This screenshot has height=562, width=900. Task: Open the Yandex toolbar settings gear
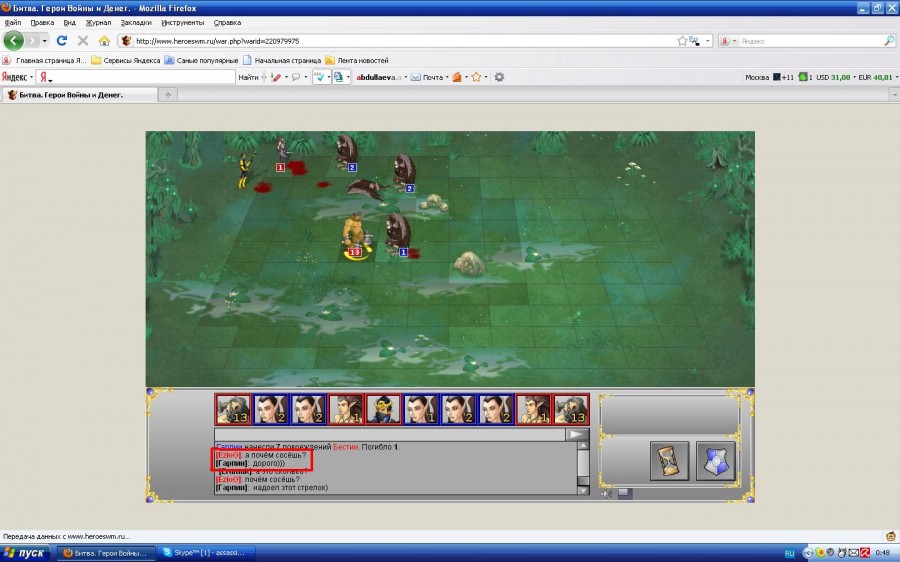(499, 77)
